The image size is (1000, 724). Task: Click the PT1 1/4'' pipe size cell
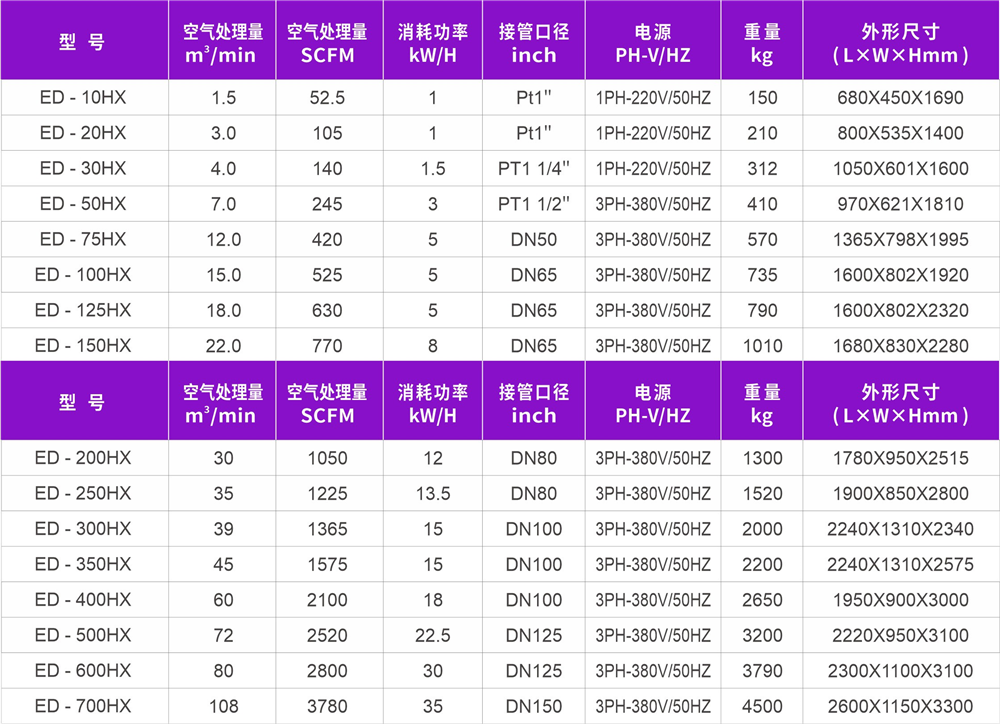click(533, 169)
